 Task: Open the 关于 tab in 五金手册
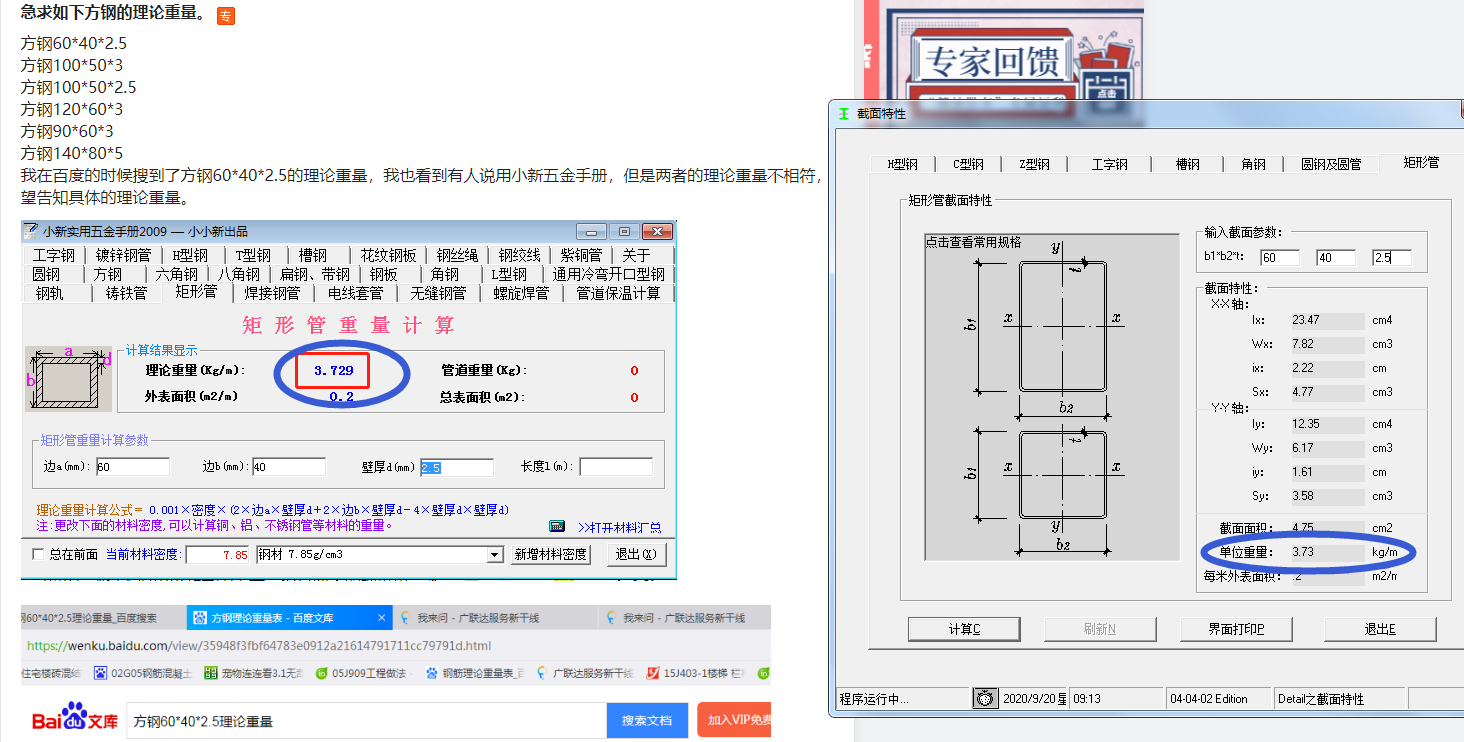point(636,255)
